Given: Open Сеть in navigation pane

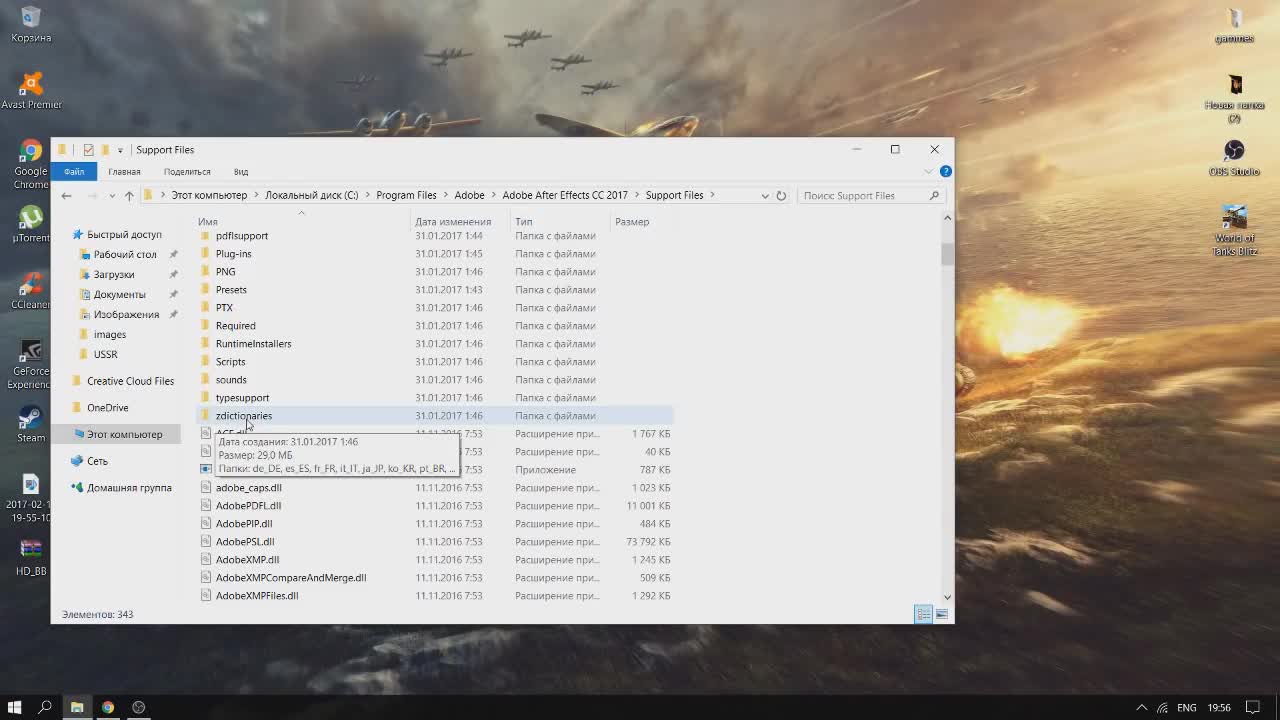Looking at the screenshot, I should (x=97, y=461).
